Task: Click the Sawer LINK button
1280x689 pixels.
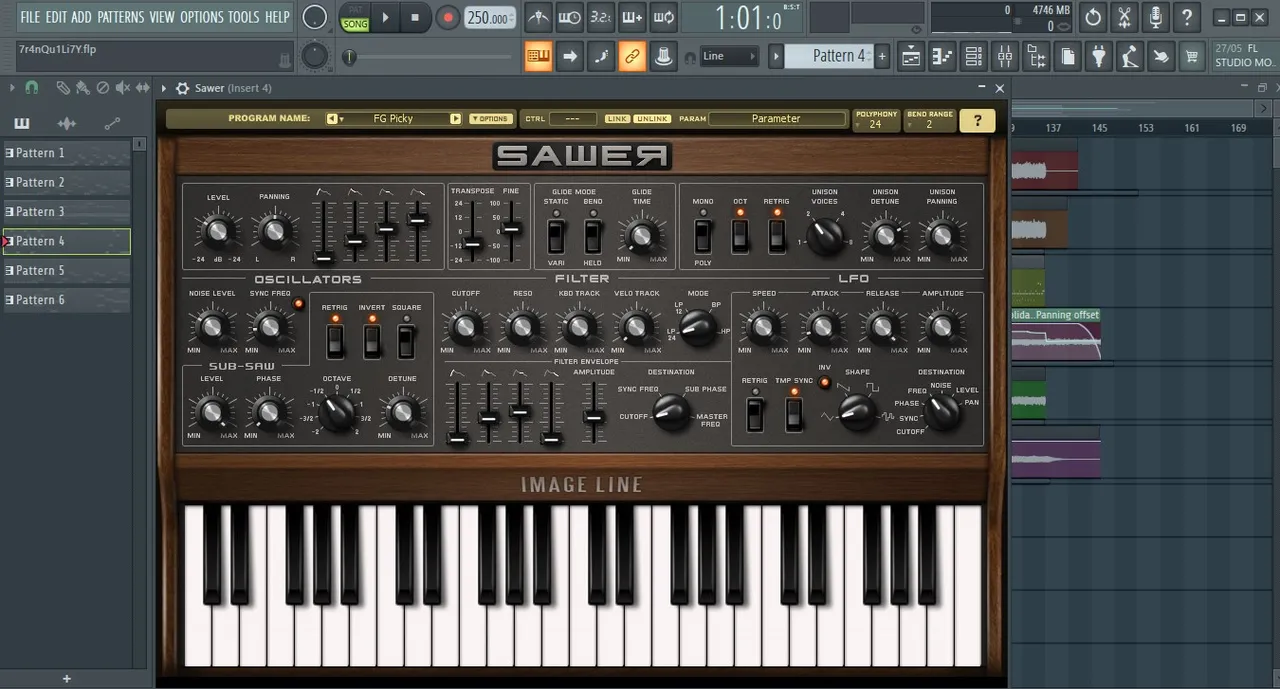Action: [x=617, y=119]
